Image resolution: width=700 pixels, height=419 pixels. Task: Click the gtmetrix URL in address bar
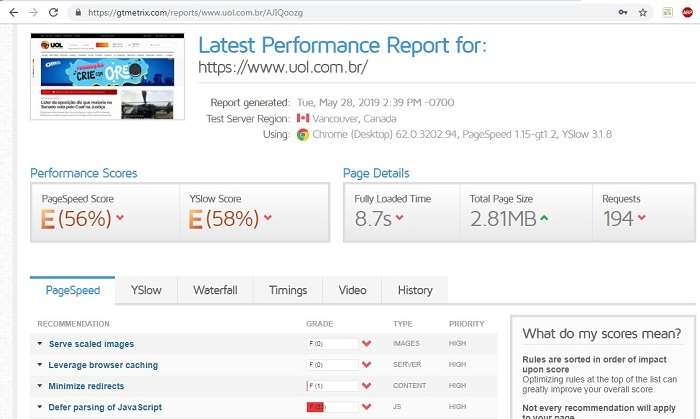coord(196,12)
